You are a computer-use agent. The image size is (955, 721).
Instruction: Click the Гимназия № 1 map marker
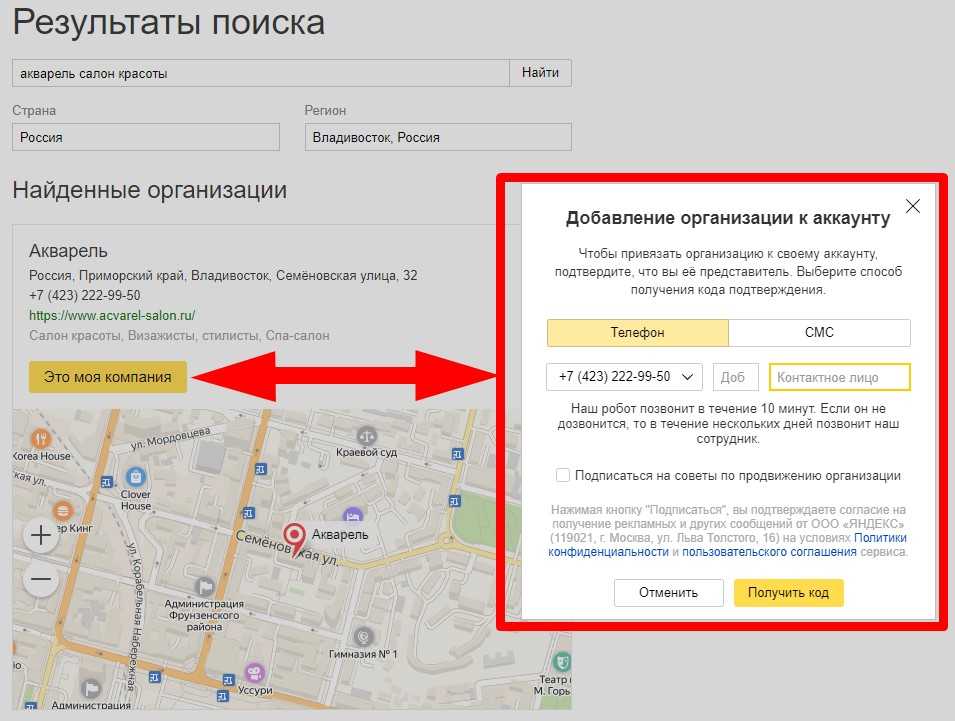pos(364,635)
